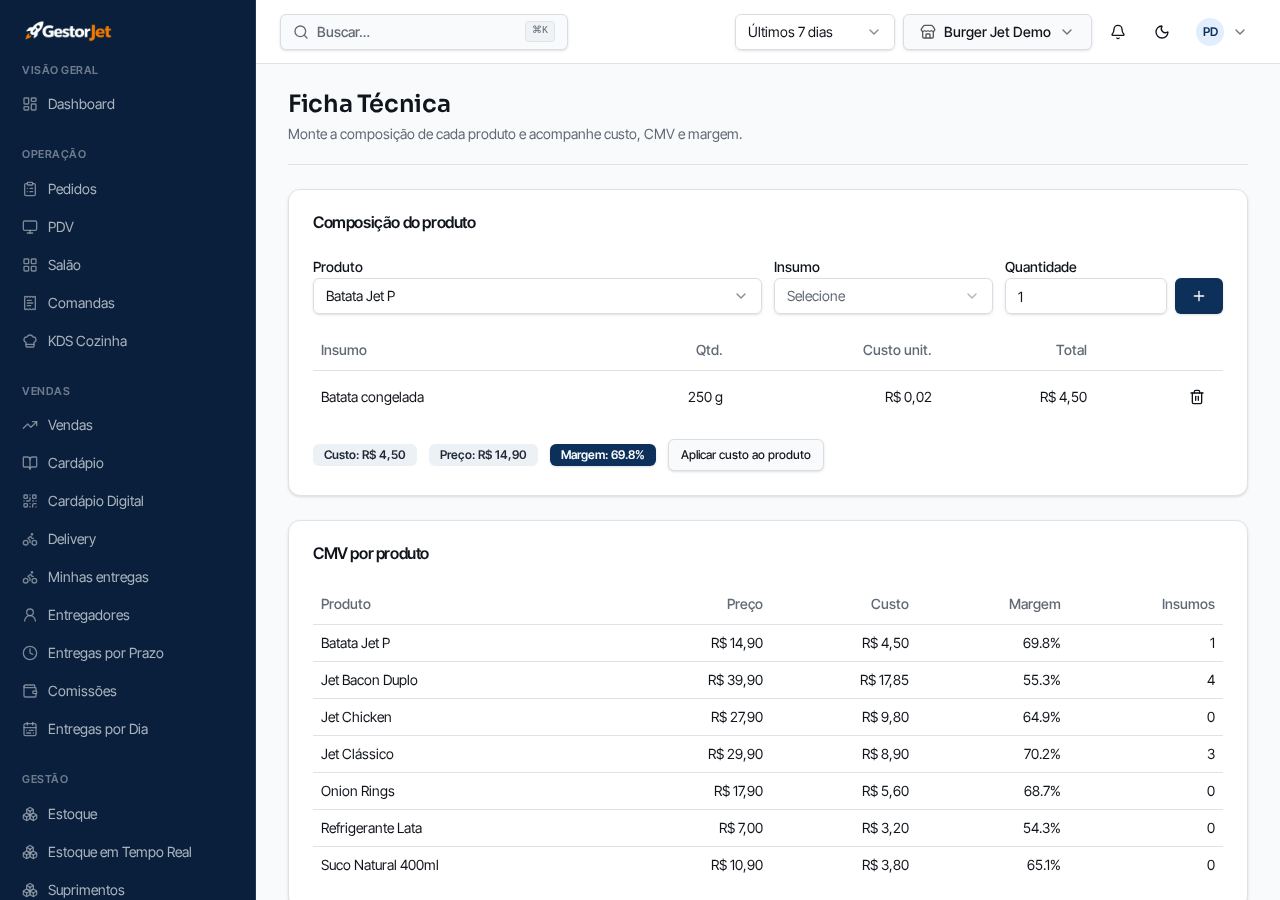This screenshot has width=1280, height=900.
Task: Open notifications bell
Action: [x=1118, y=32]
